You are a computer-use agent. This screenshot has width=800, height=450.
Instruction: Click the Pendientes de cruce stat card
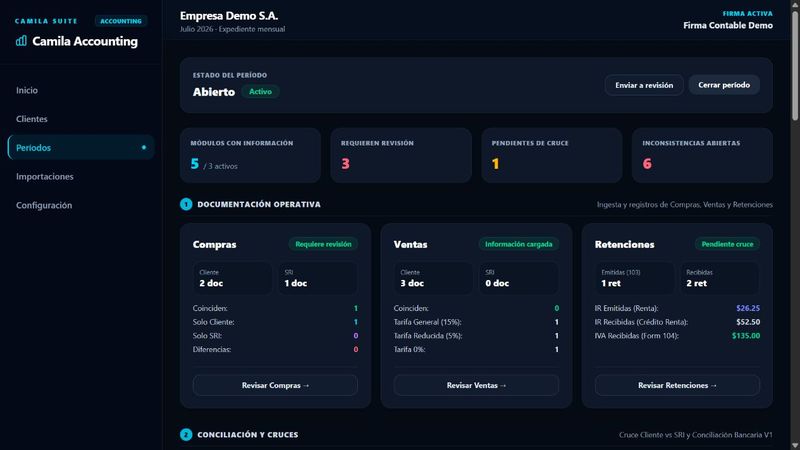(552, 155)
